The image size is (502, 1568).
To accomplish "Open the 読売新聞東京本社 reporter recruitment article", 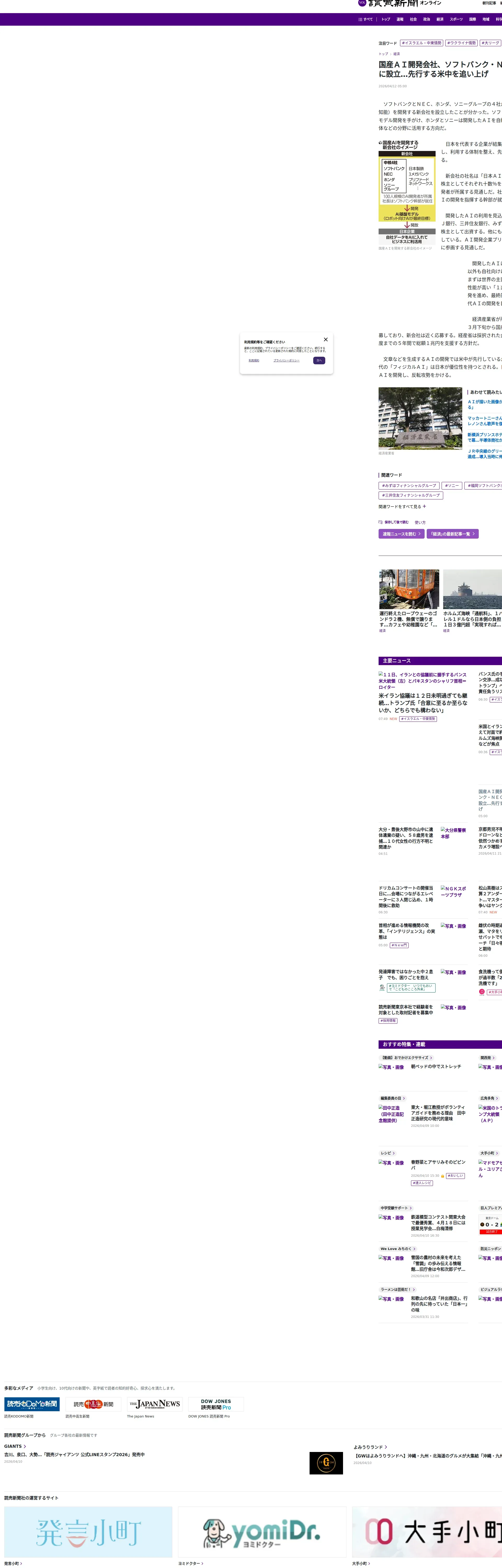I will tap(406, 1010).
